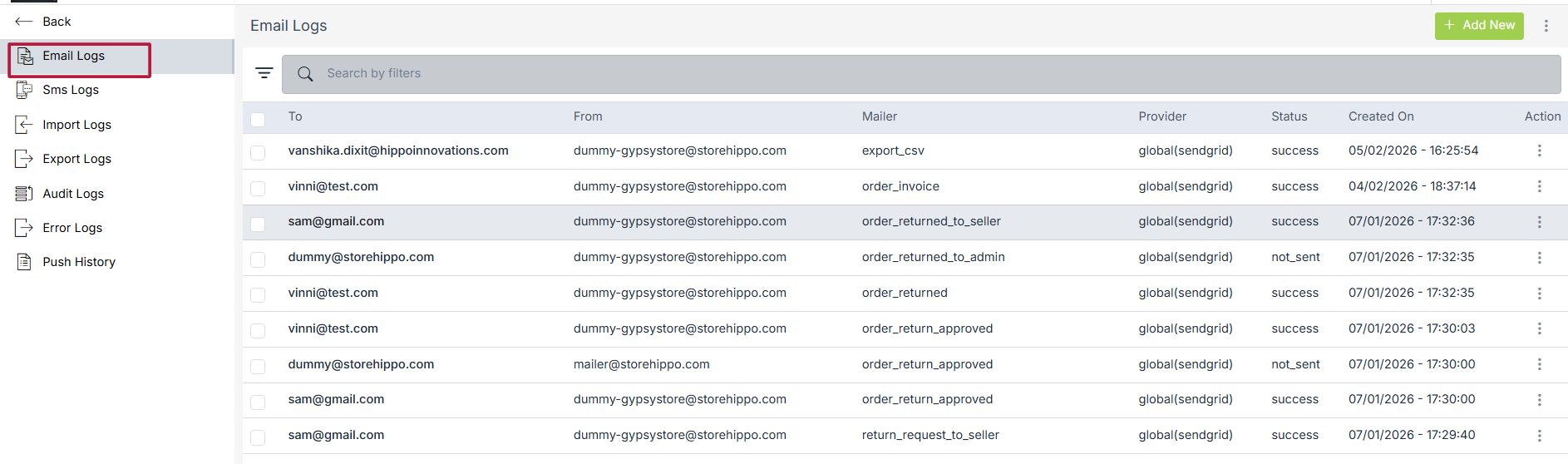Toggle the select-all checkbox in header

(x=258, y=119)
